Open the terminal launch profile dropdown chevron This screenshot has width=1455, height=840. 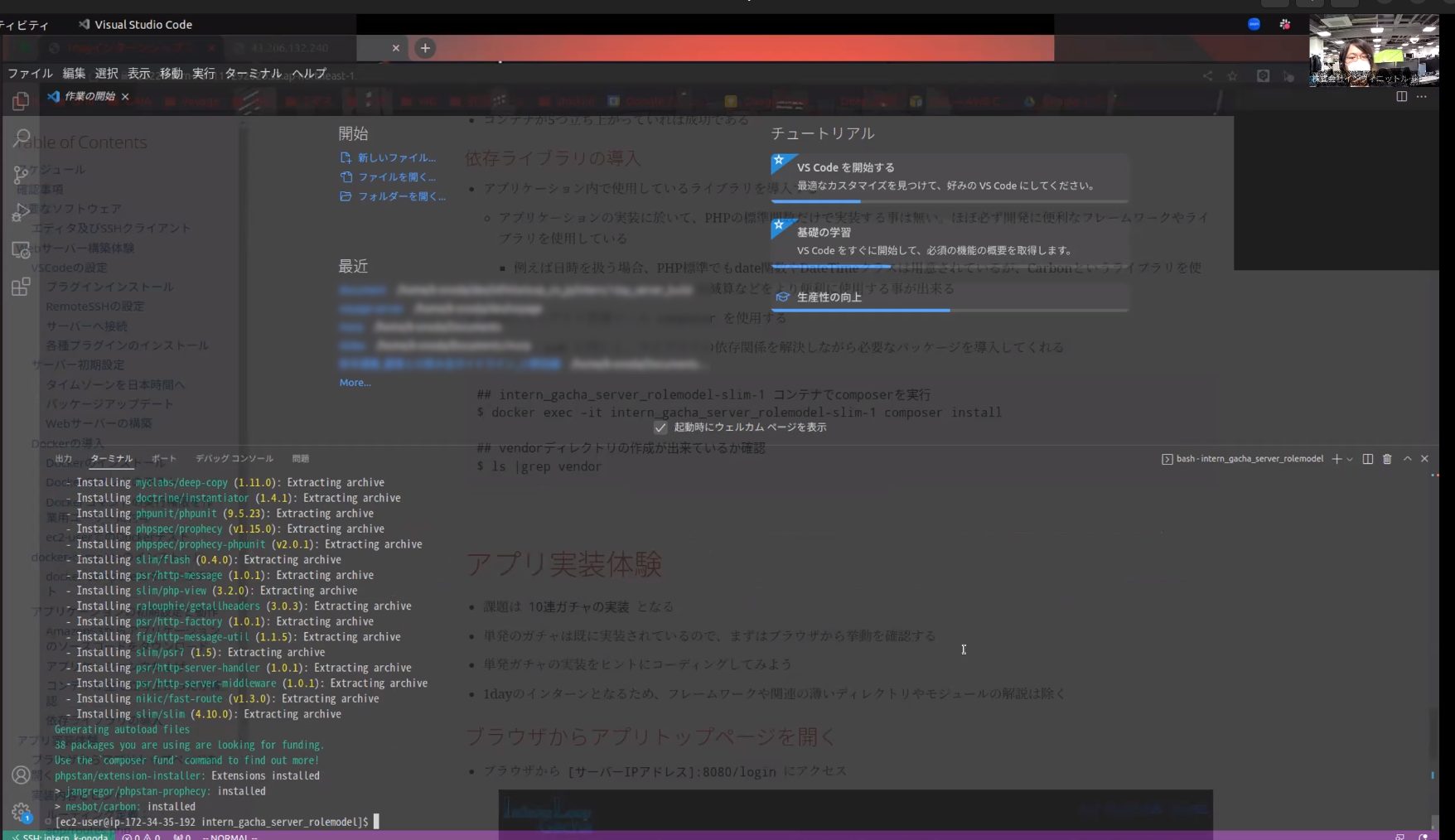point(1350,459)
